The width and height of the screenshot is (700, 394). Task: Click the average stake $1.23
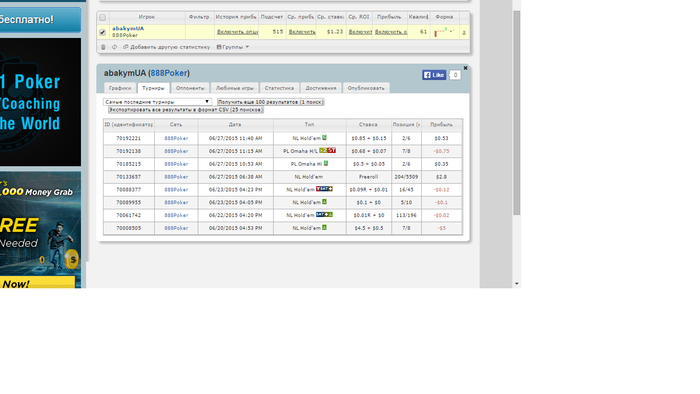tap(335, 32)
